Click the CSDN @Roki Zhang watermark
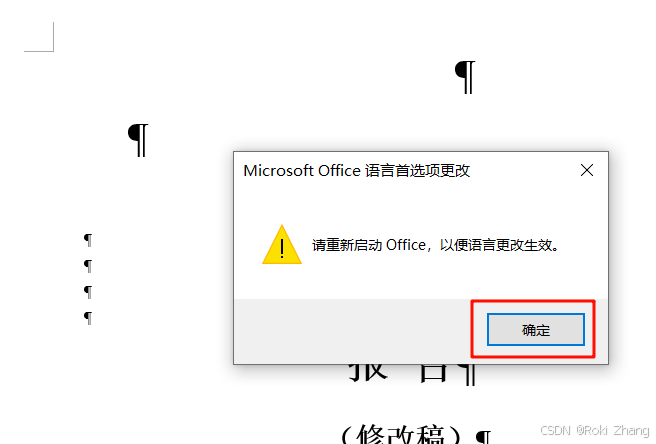The image size is (656, 444). (x=594, y=430)
